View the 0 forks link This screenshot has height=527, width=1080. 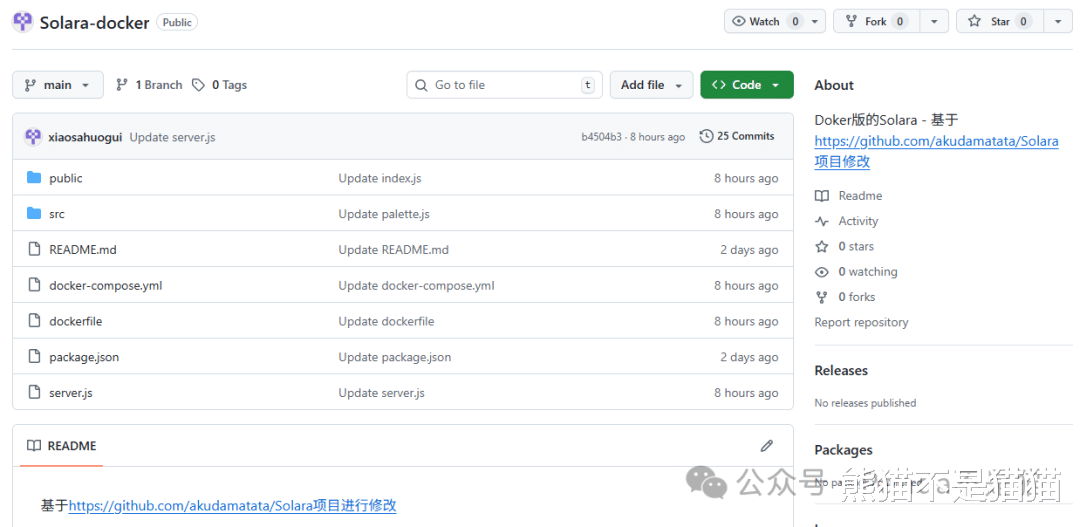click(845, 297)
